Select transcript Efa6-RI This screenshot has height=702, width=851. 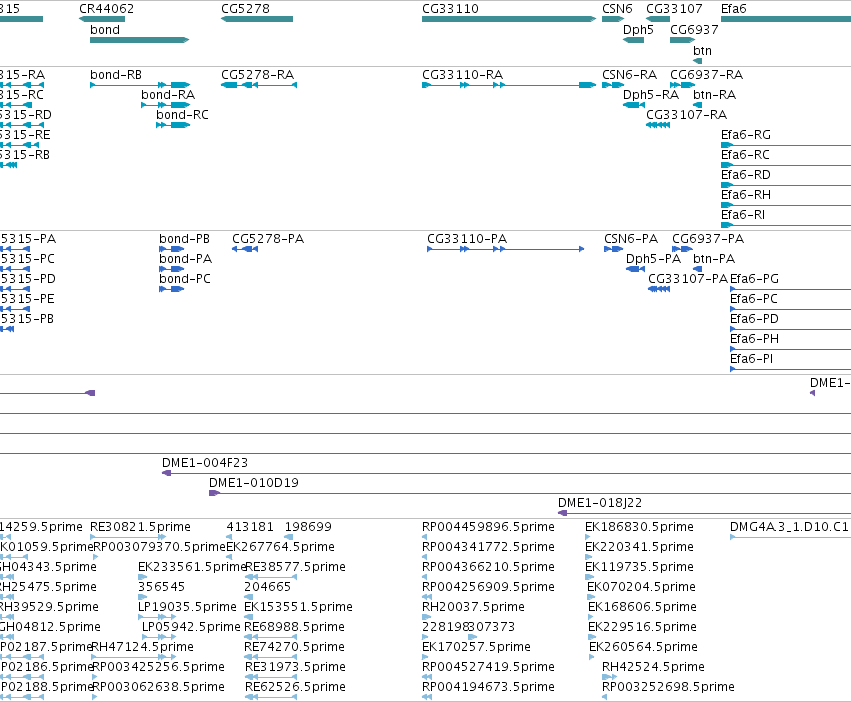(786, 225)
